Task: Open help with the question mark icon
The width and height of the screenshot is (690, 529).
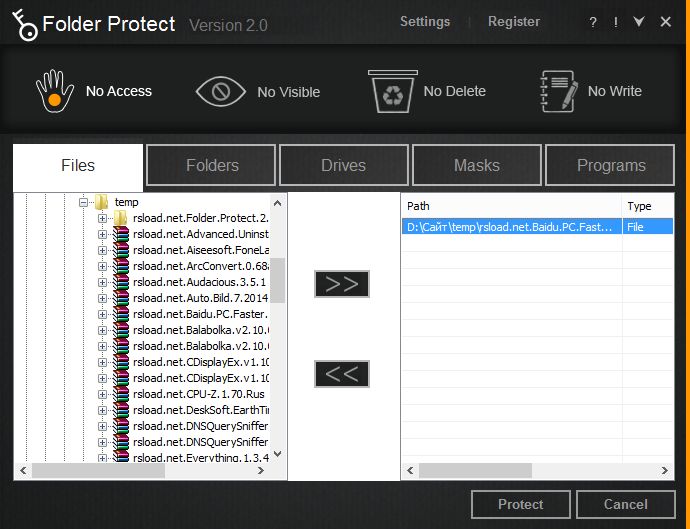Action: (x=593, y=22)
